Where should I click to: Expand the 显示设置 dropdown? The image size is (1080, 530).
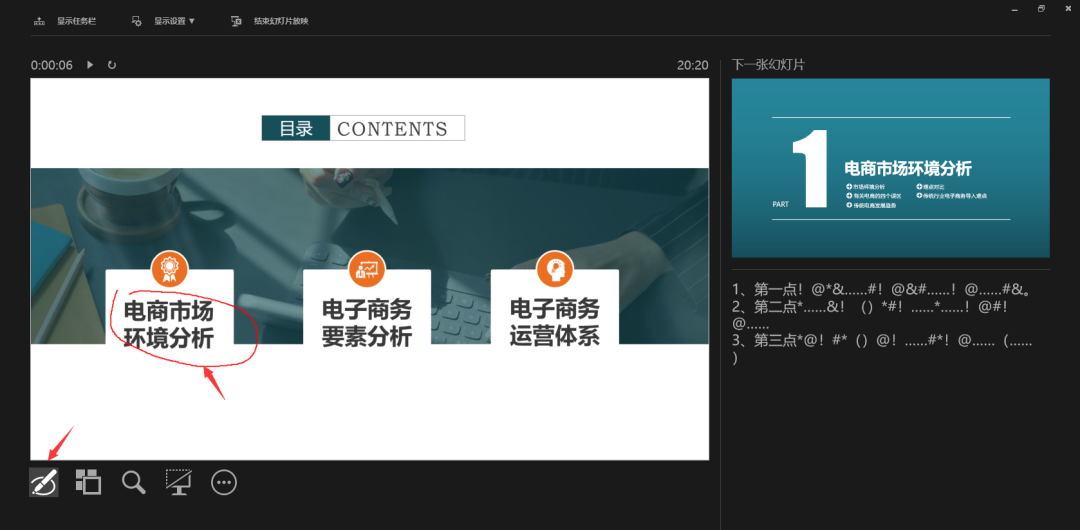click(x=175, y=21)
